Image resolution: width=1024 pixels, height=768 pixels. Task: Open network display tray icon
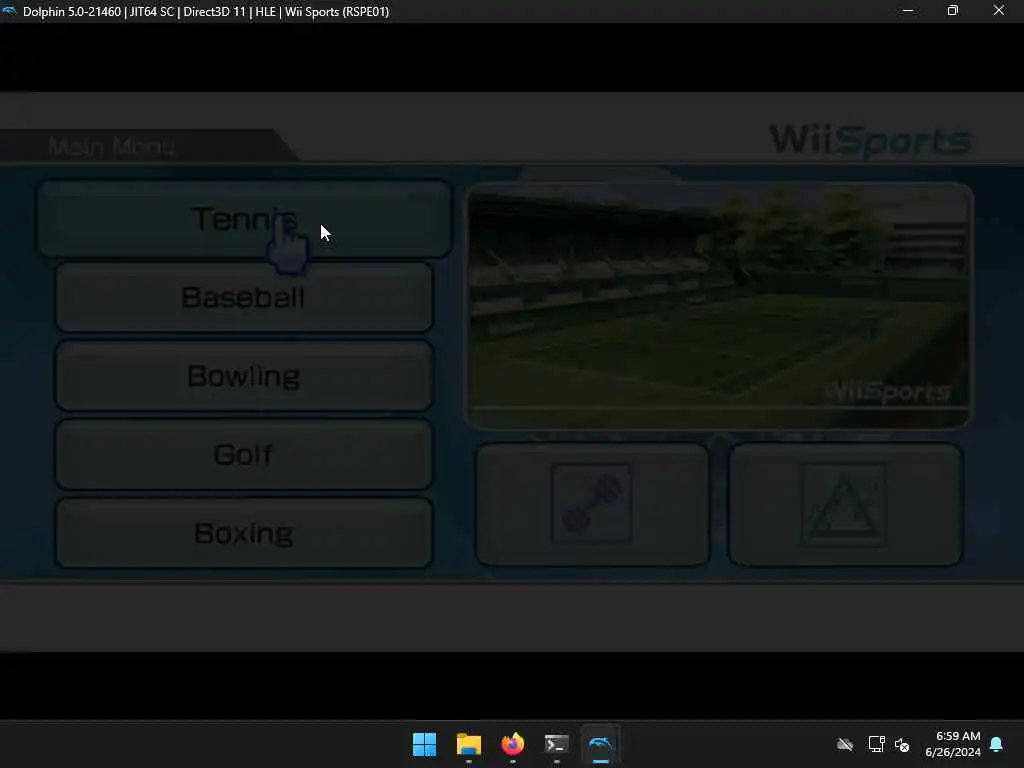[876, 744]
